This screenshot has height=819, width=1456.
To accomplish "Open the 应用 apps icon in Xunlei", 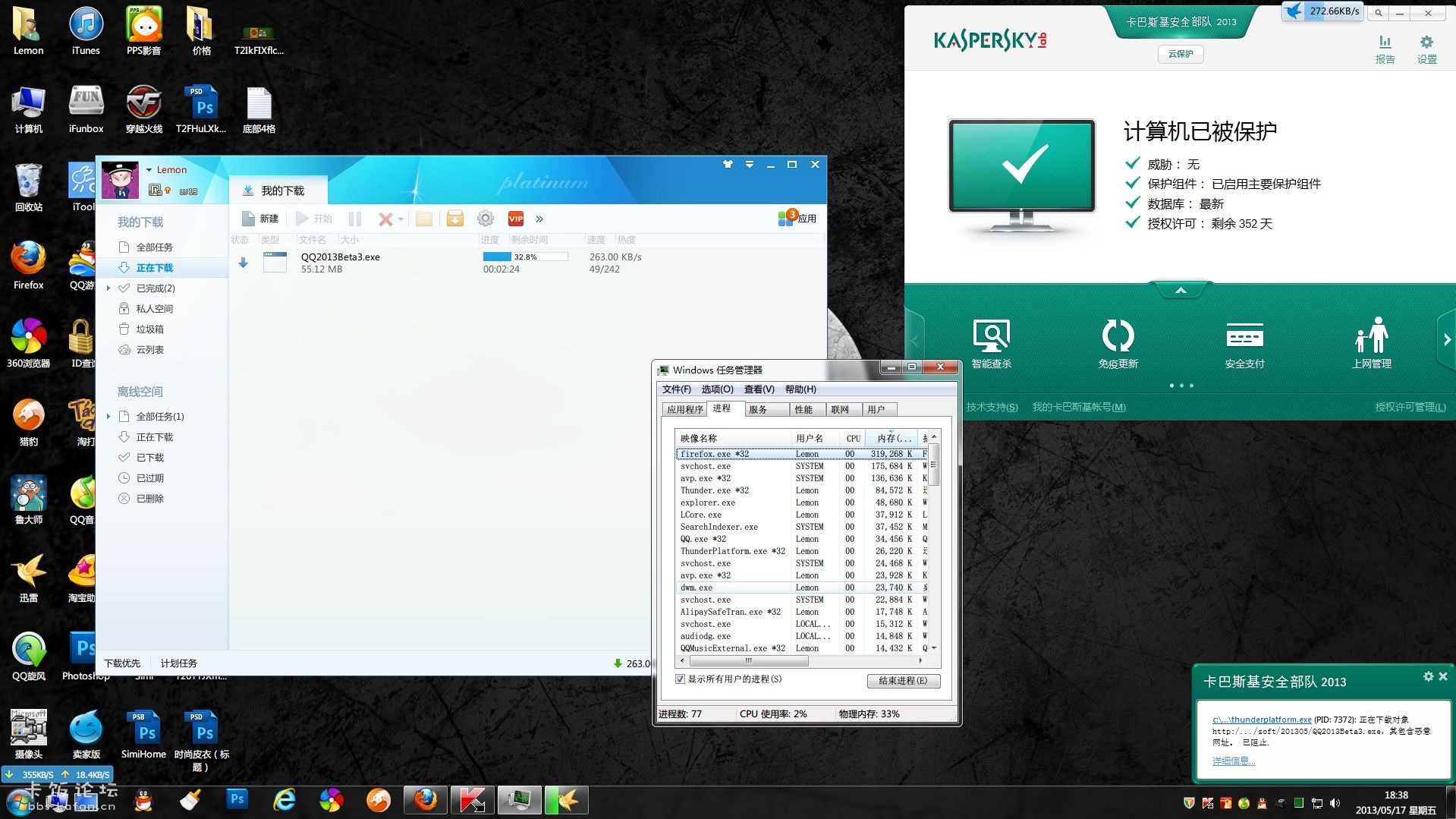I will [x=797, y=218].
